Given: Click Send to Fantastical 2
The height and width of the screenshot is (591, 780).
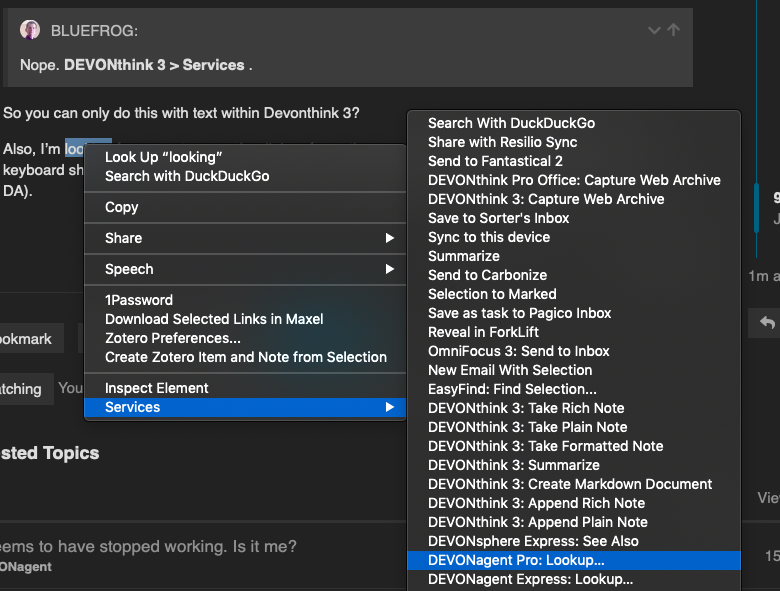Looking at the screenshot, I should point(574,161).
